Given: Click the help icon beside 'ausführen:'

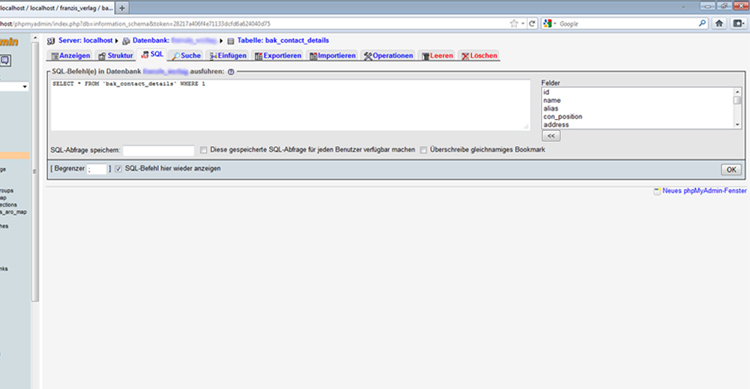Looking at the screenshot, I should 231,72.
